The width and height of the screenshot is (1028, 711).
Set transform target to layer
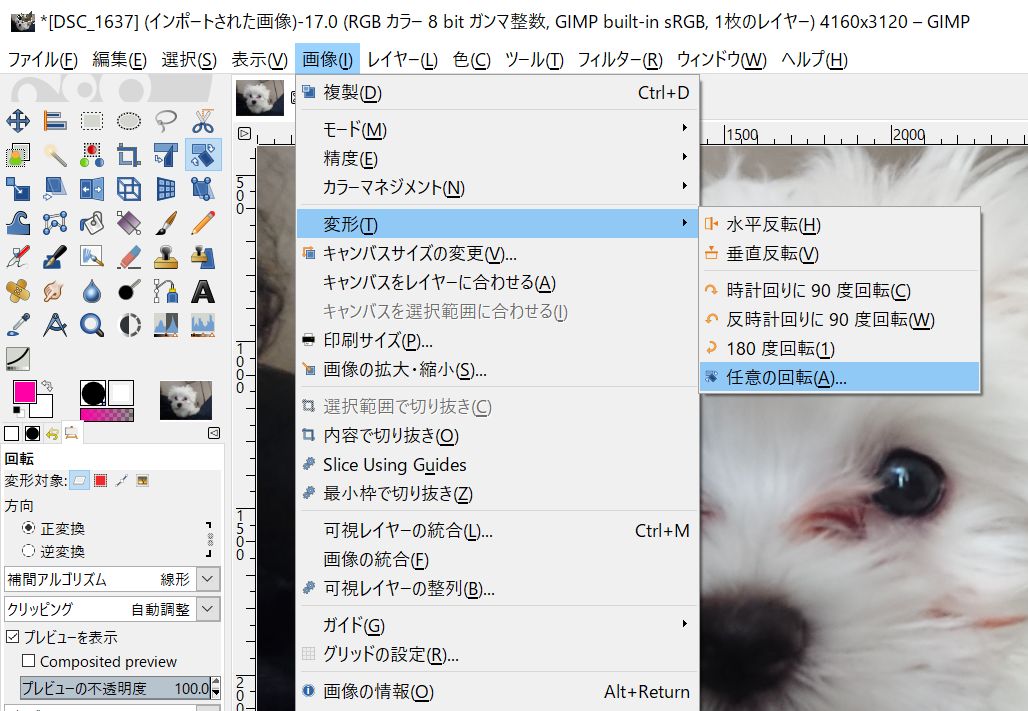(79, 481)
